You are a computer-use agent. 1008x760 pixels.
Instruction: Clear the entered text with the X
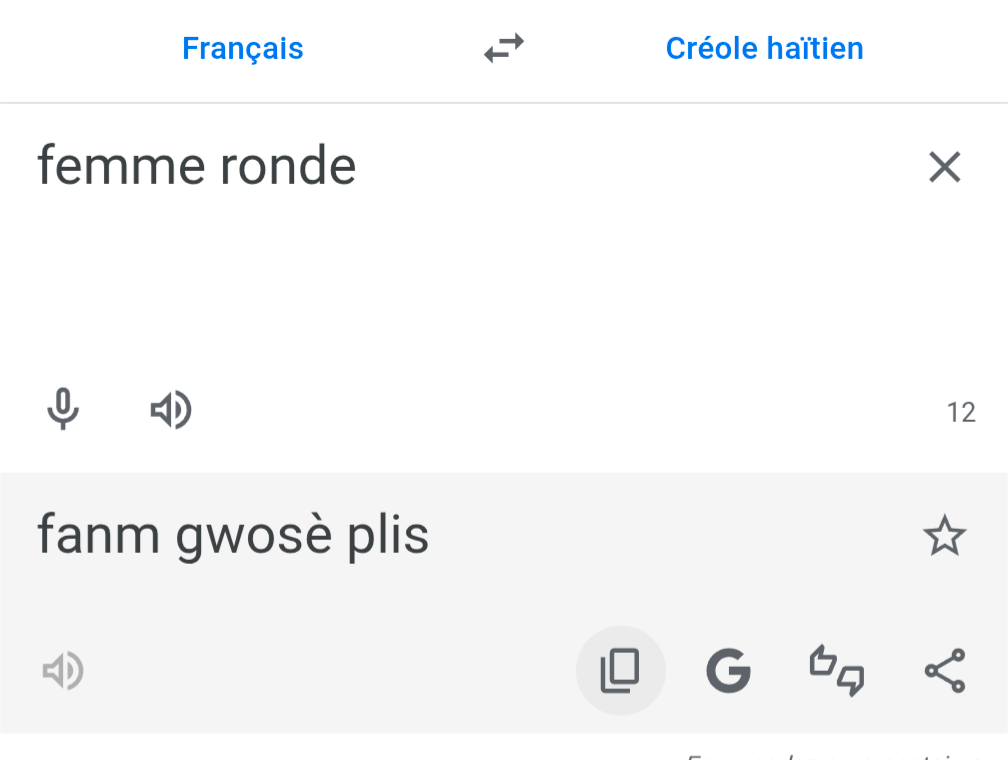[944, 168]
